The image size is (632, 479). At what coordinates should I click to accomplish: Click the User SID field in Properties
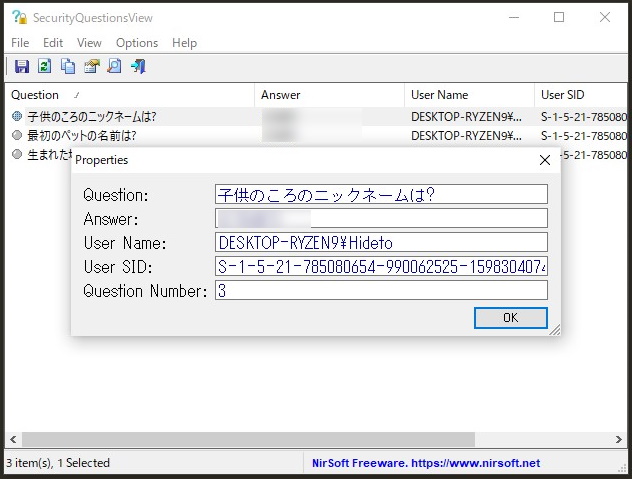tap(381, 266)
